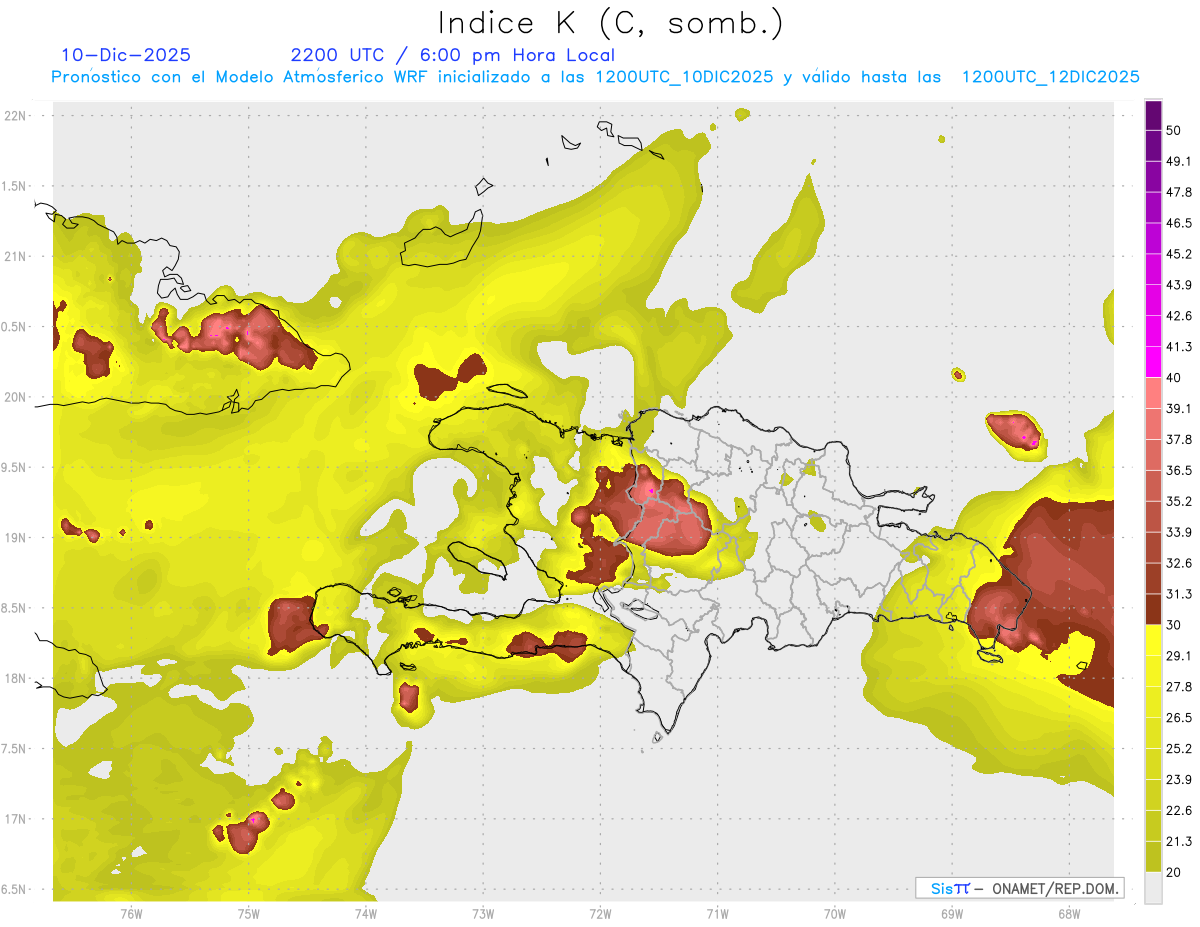Click the "SisTT - ONAMET/REP.DOM." label
Image resolution: width=1200 pixels, height=927 pixels.
tap(1020, 888)
